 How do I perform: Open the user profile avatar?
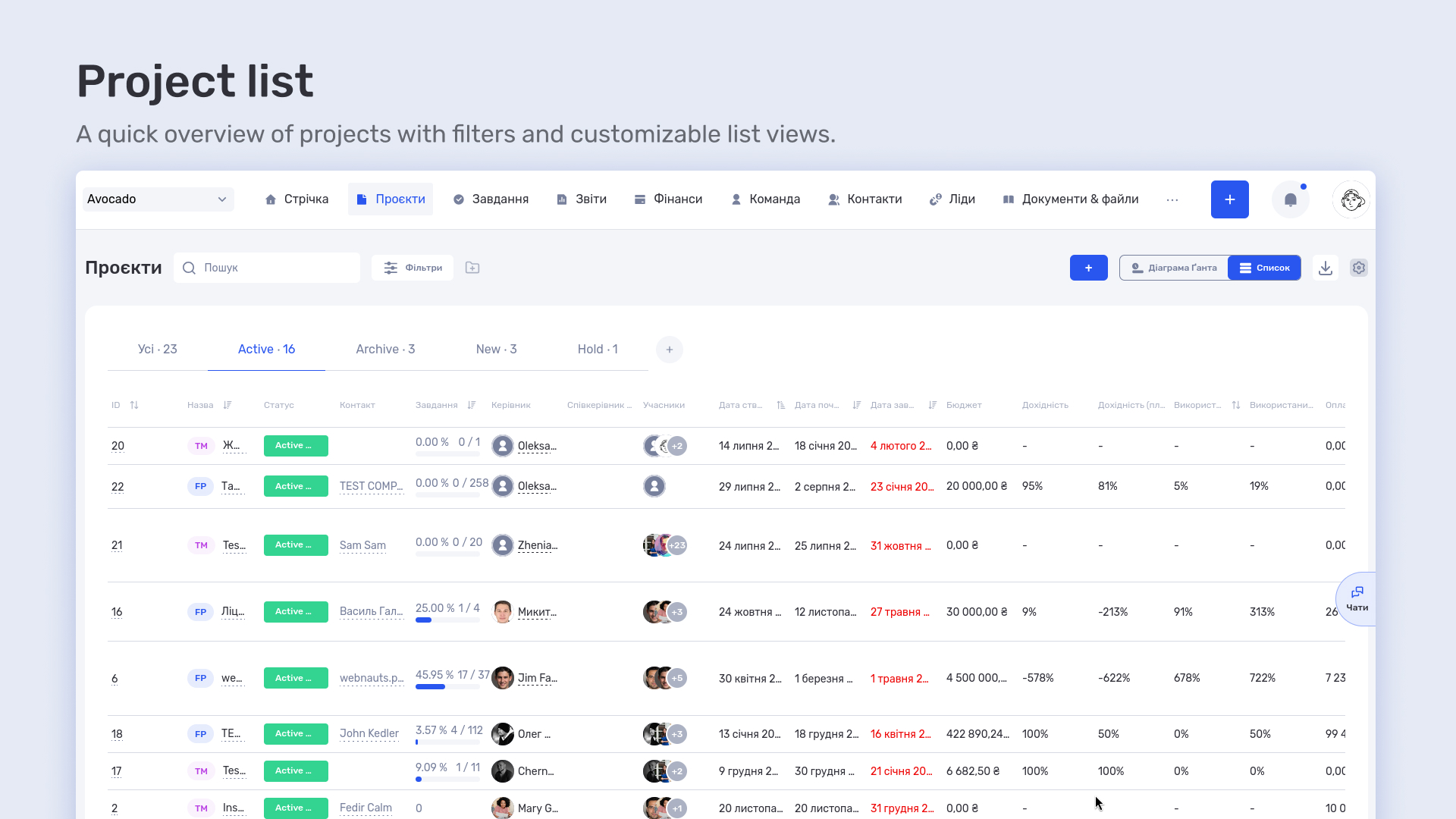[1351, 199]
